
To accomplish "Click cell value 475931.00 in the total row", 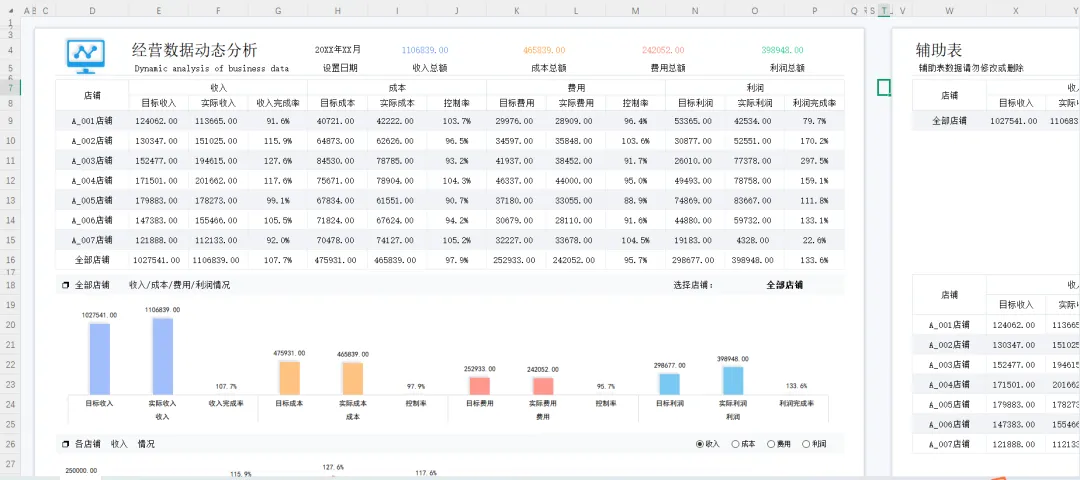I will pyautogui.click(x=335, y=260).
